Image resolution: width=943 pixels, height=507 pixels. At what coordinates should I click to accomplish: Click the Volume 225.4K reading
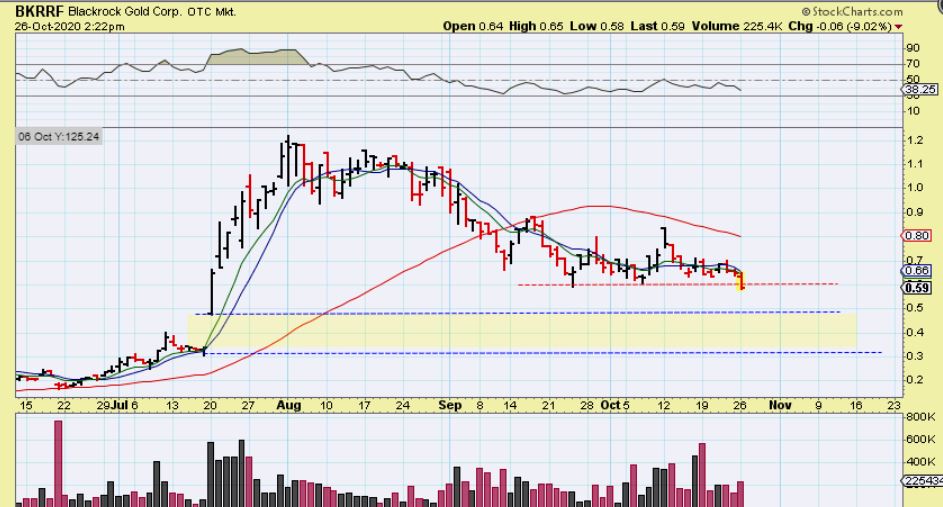[737, 26]
